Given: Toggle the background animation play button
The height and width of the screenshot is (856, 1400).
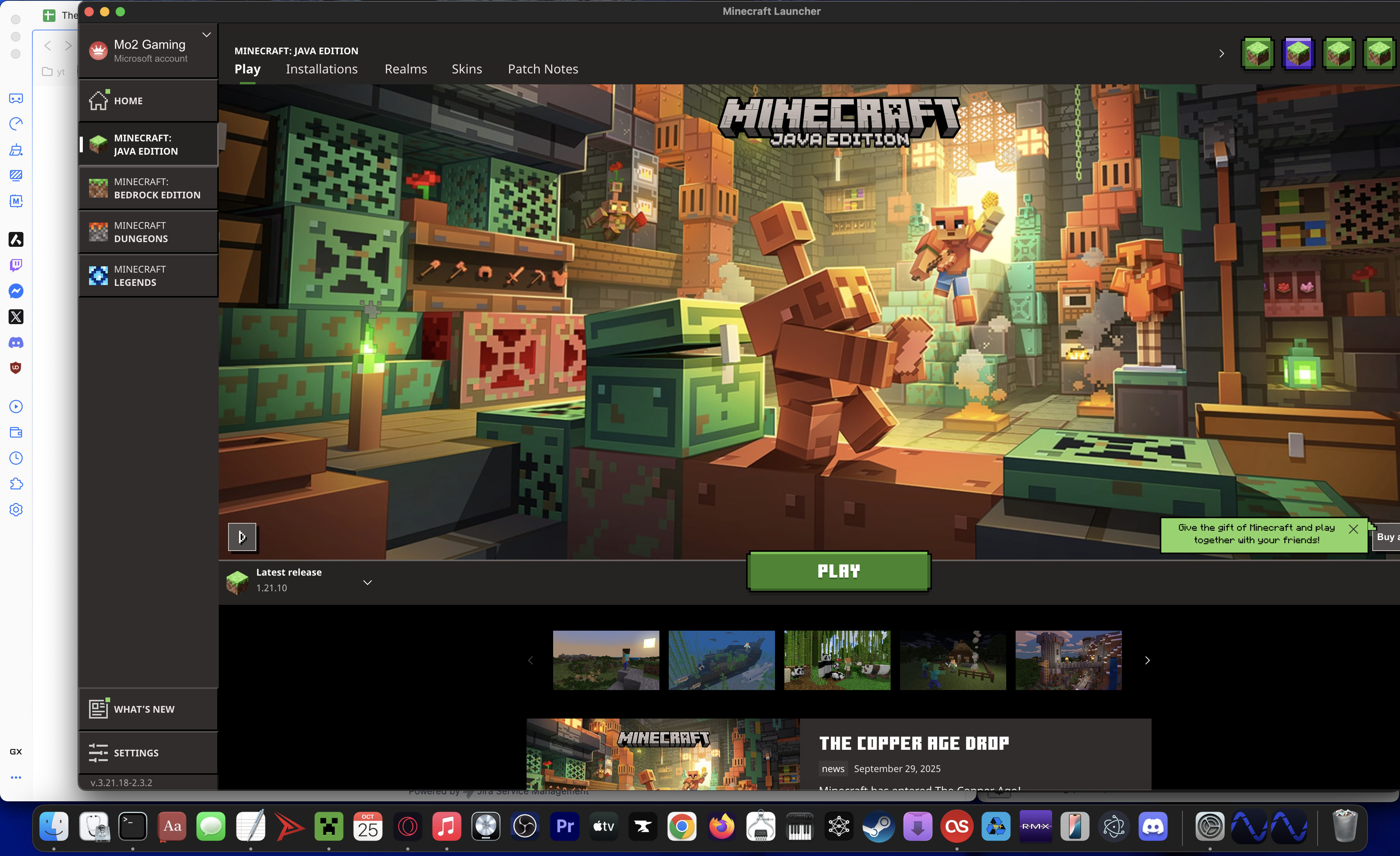Looking at the screenshot, I should tap(242, 537).
